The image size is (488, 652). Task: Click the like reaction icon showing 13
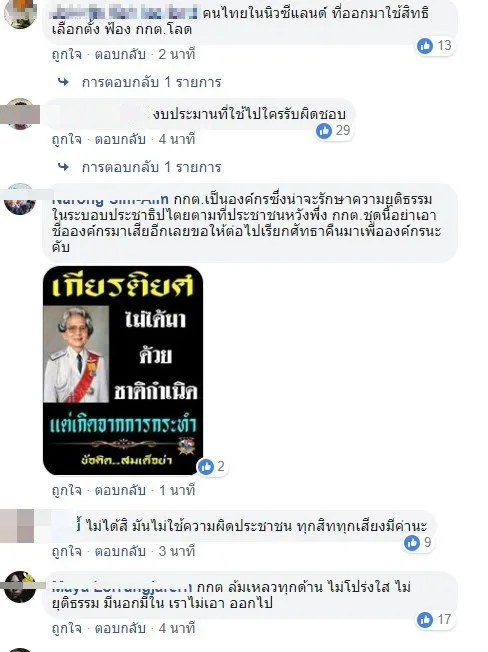[x=425, y=45]
